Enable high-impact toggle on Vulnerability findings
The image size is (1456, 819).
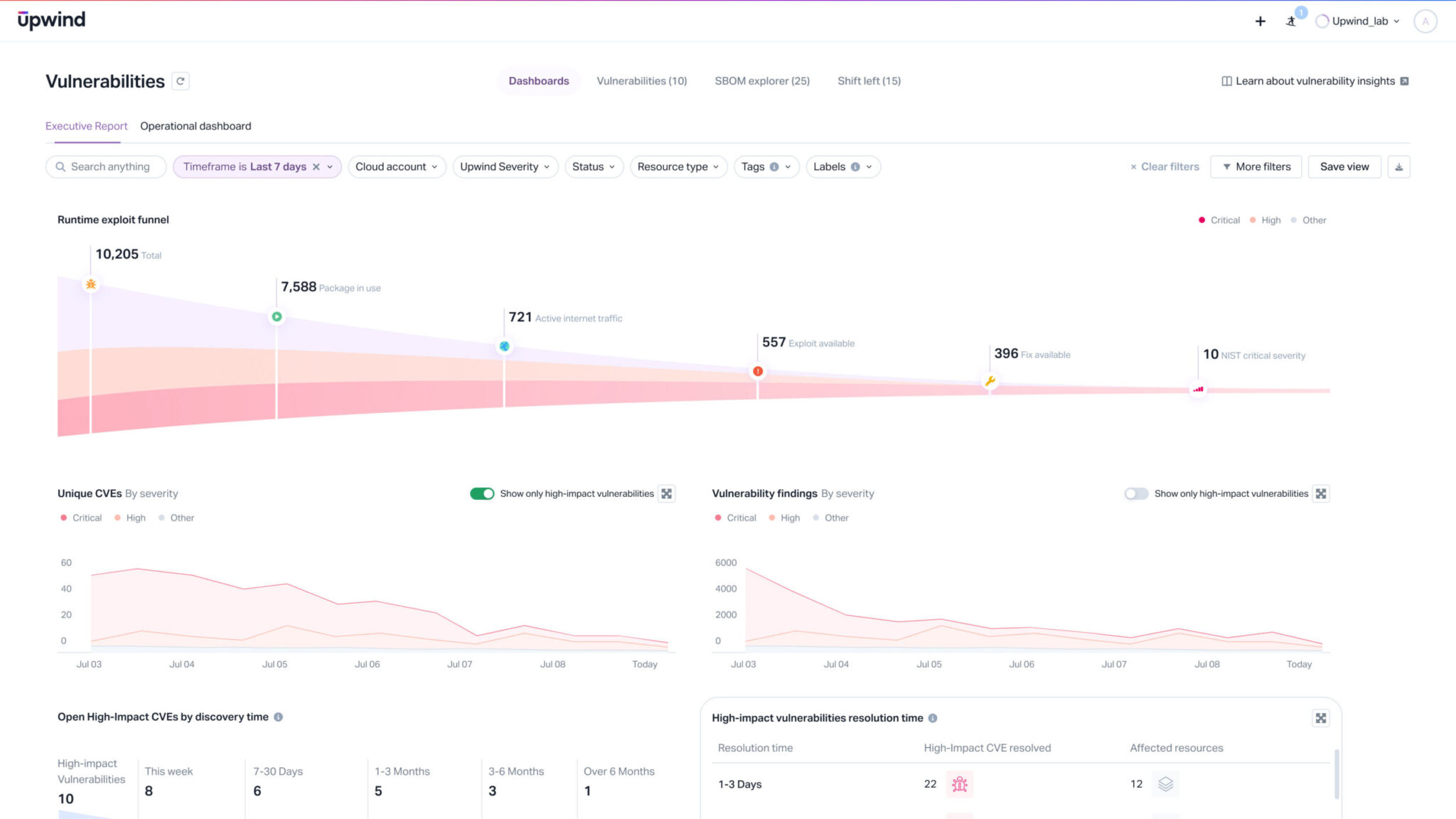[1135, 493]
